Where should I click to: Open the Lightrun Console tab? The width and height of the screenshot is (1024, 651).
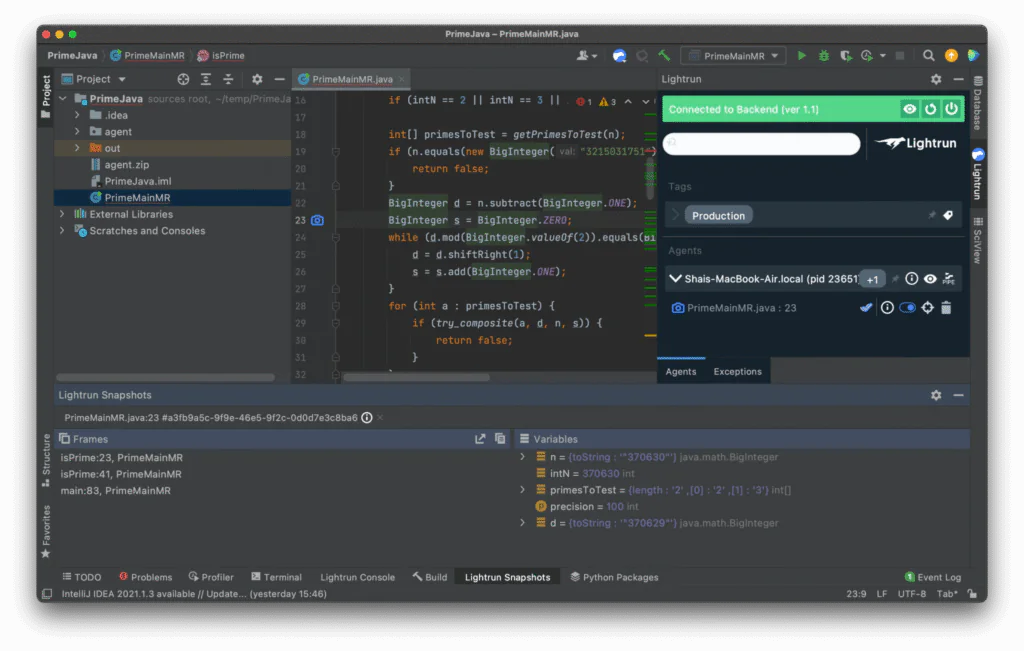click(x=357, y=576)
